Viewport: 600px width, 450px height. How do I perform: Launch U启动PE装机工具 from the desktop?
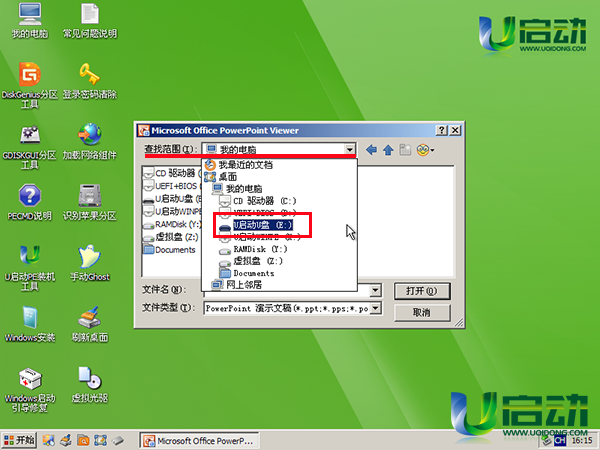pyautogui.click(x=29, y=268)
